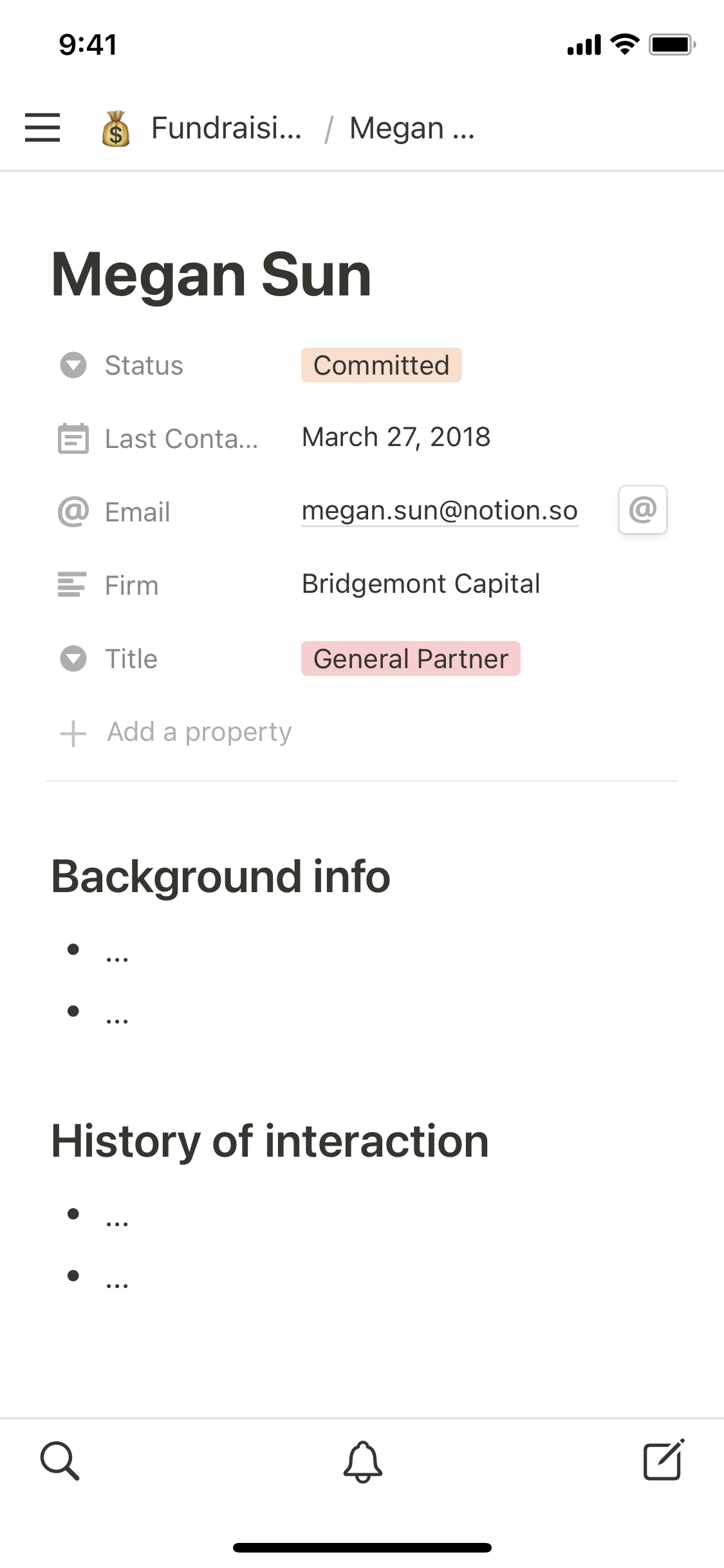Select the General Partner pink tag
724x1568 pixels.
click(x=411, y=658)
